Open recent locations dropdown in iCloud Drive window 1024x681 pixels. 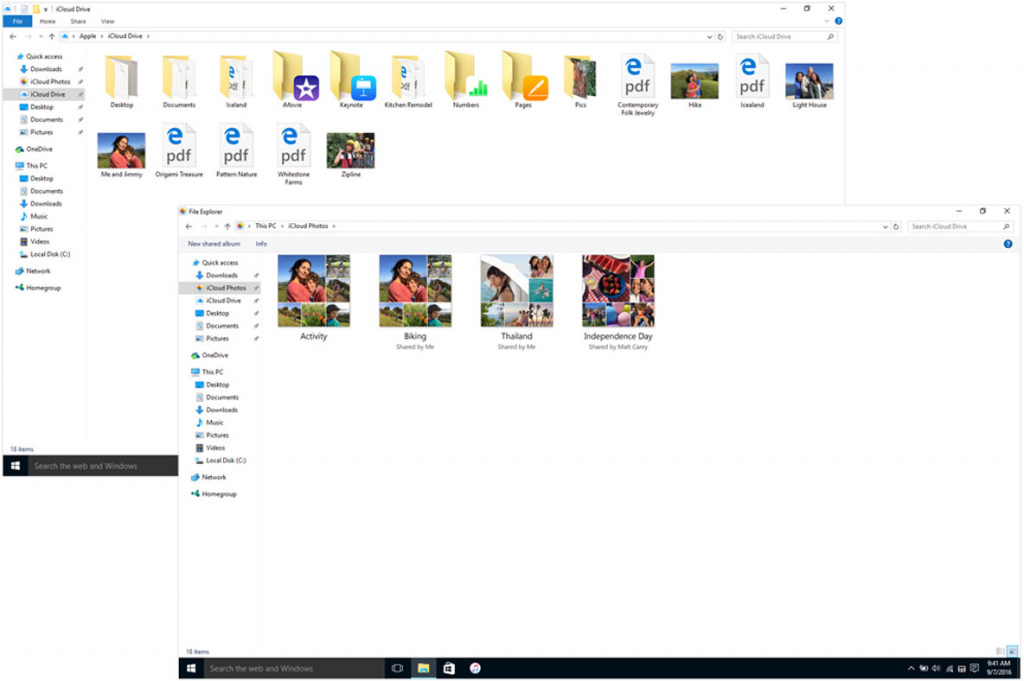tap(40, 36)
